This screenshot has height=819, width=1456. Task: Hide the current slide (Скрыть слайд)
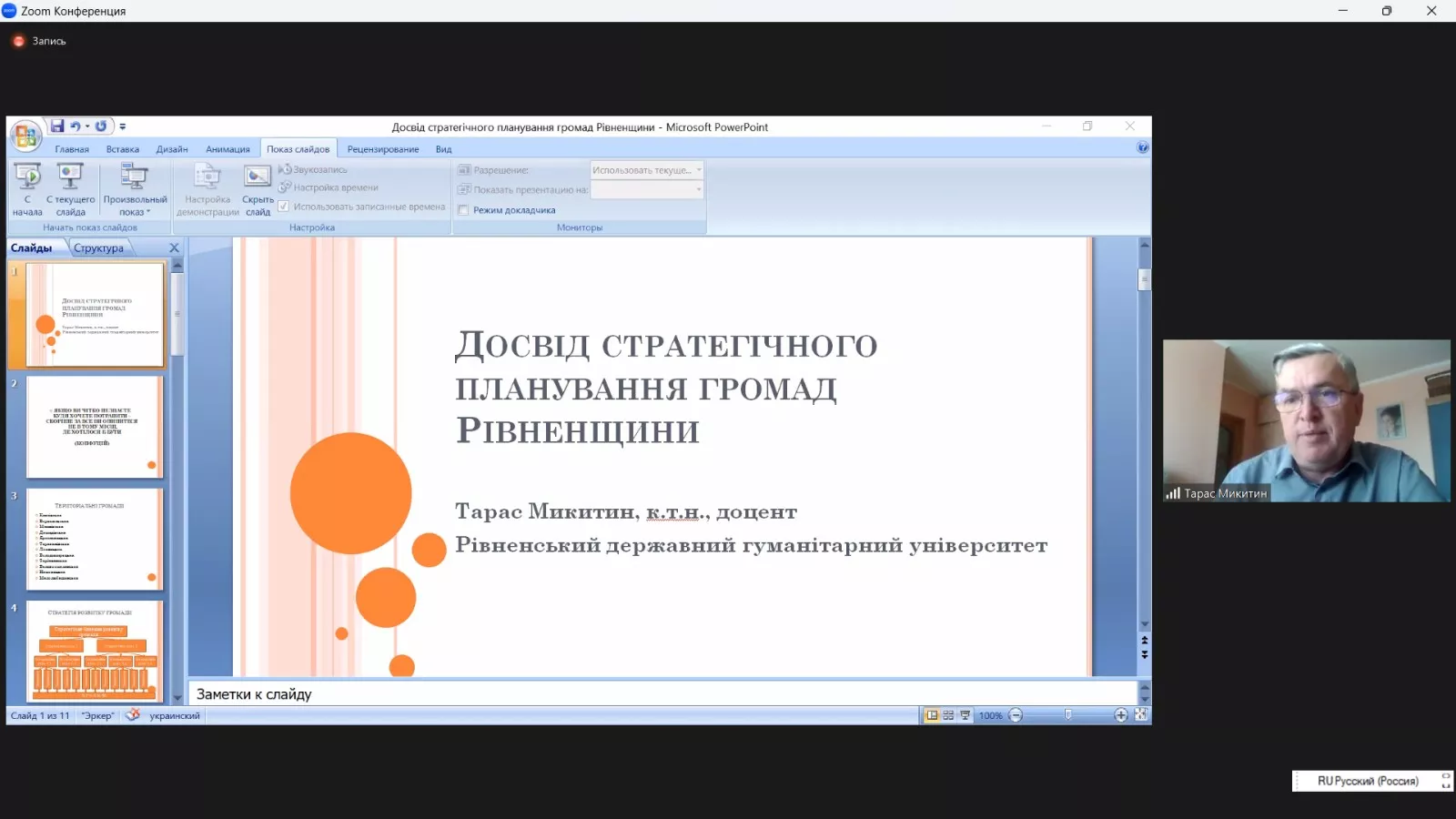[x=258, y=188]
